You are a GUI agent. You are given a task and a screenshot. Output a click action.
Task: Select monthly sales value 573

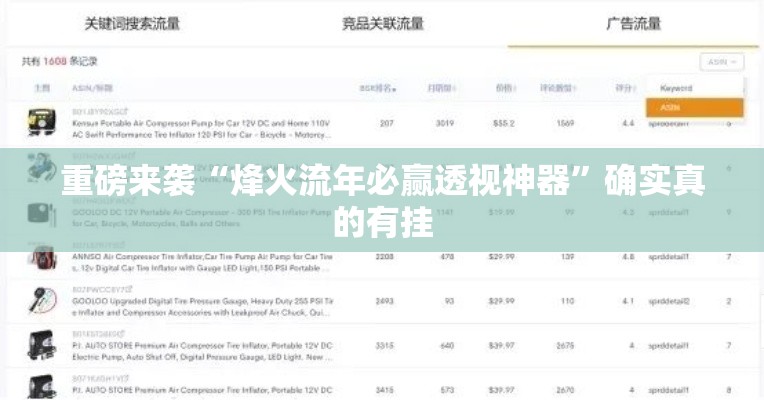[447, 390]
